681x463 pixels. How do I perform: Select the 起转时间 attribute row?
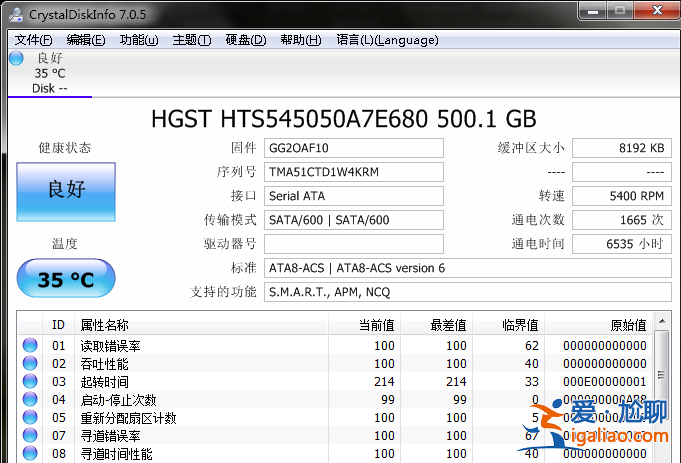[x=335, y=381]
